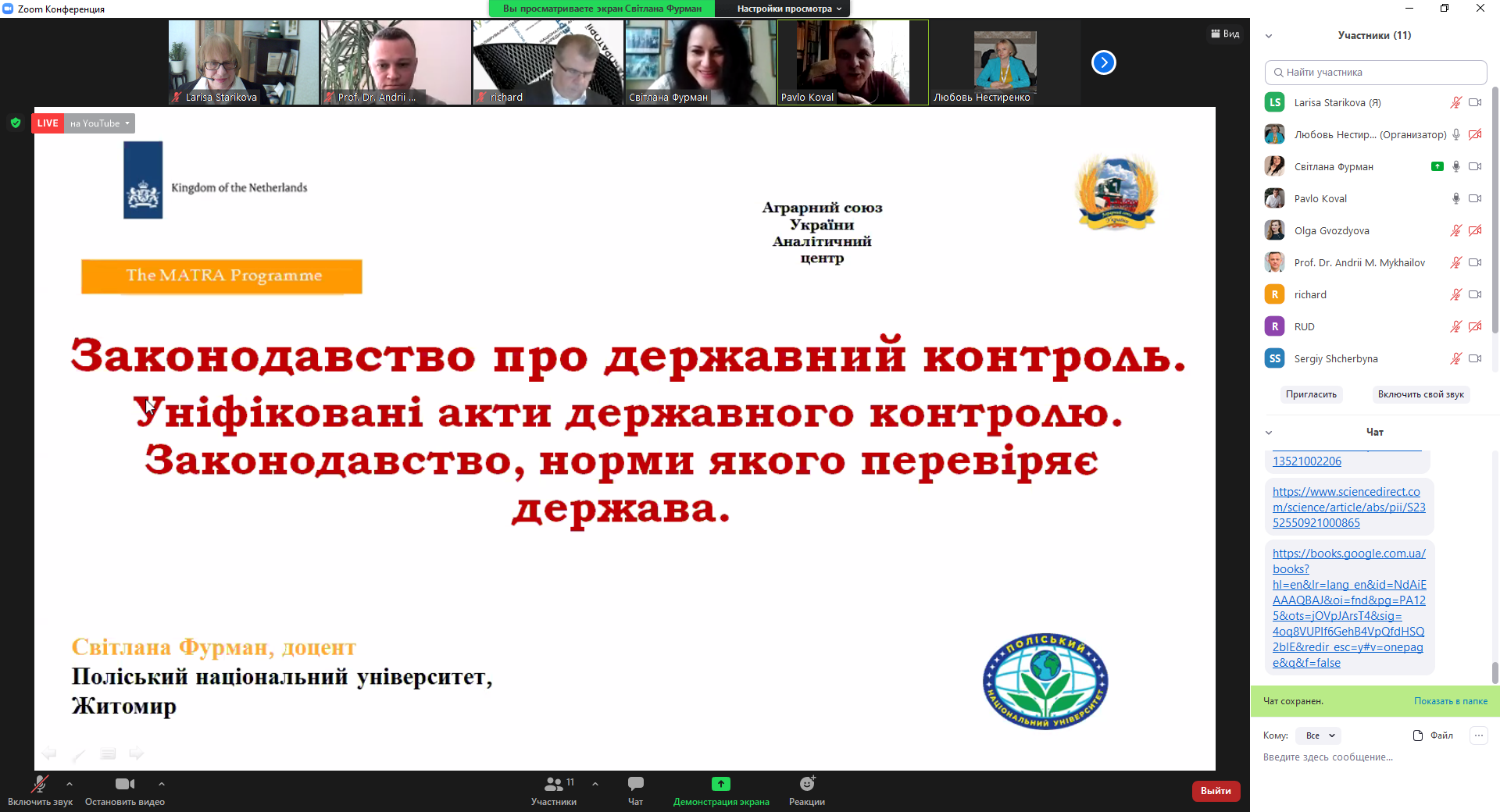Unmute microphone with Включить звук button
This screenshot has width=1500, height=812.
click(40, 790)
